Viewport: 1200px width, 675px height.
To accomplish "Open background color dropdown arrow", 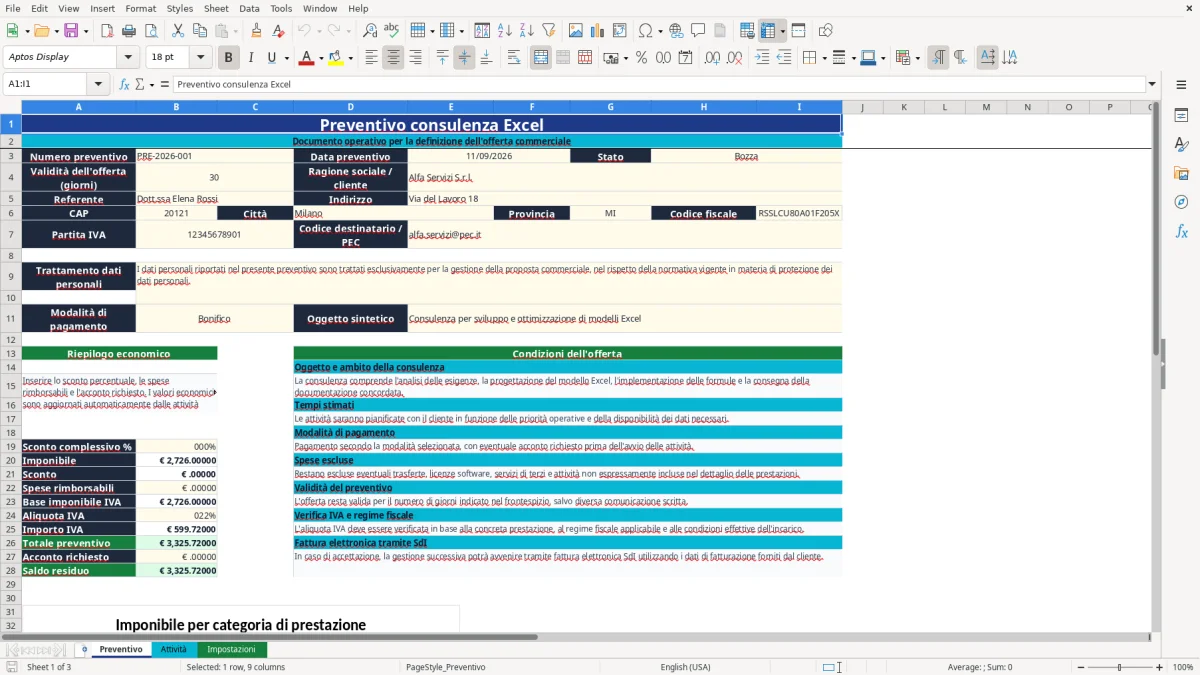I will [349, 58].
